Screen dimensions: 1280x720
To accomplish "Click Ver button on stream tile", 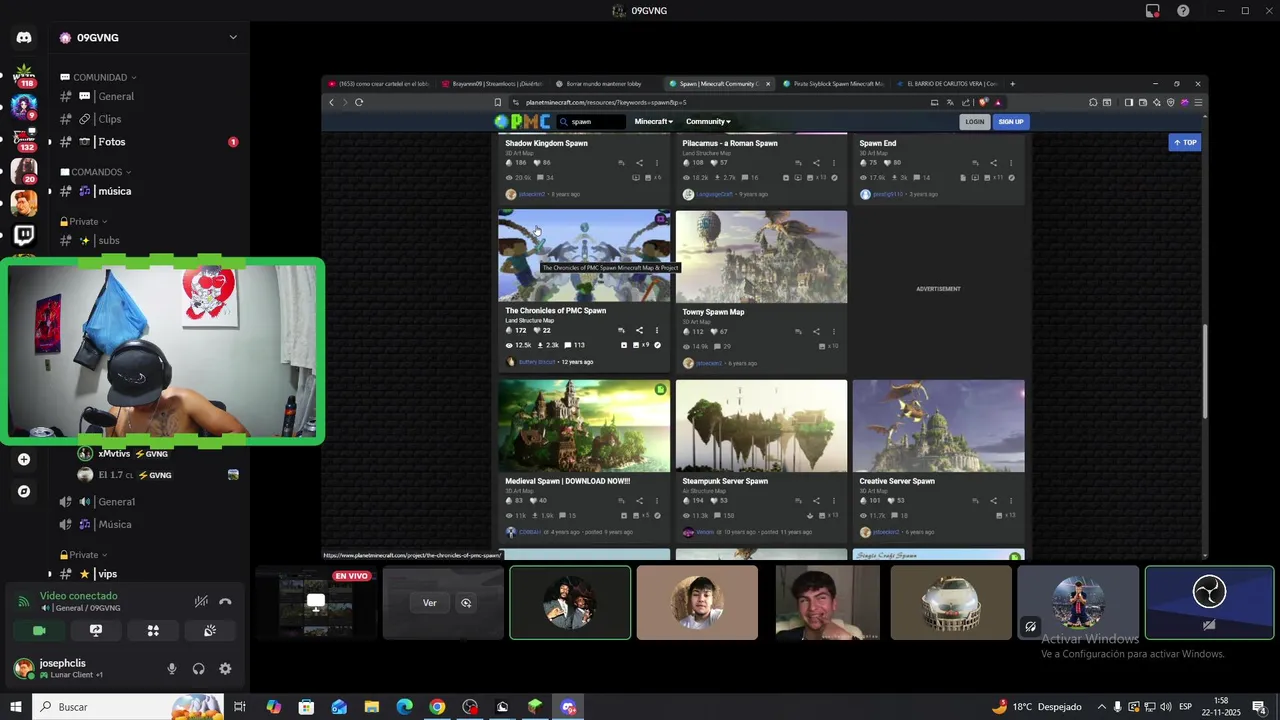I will coord(429,603).
